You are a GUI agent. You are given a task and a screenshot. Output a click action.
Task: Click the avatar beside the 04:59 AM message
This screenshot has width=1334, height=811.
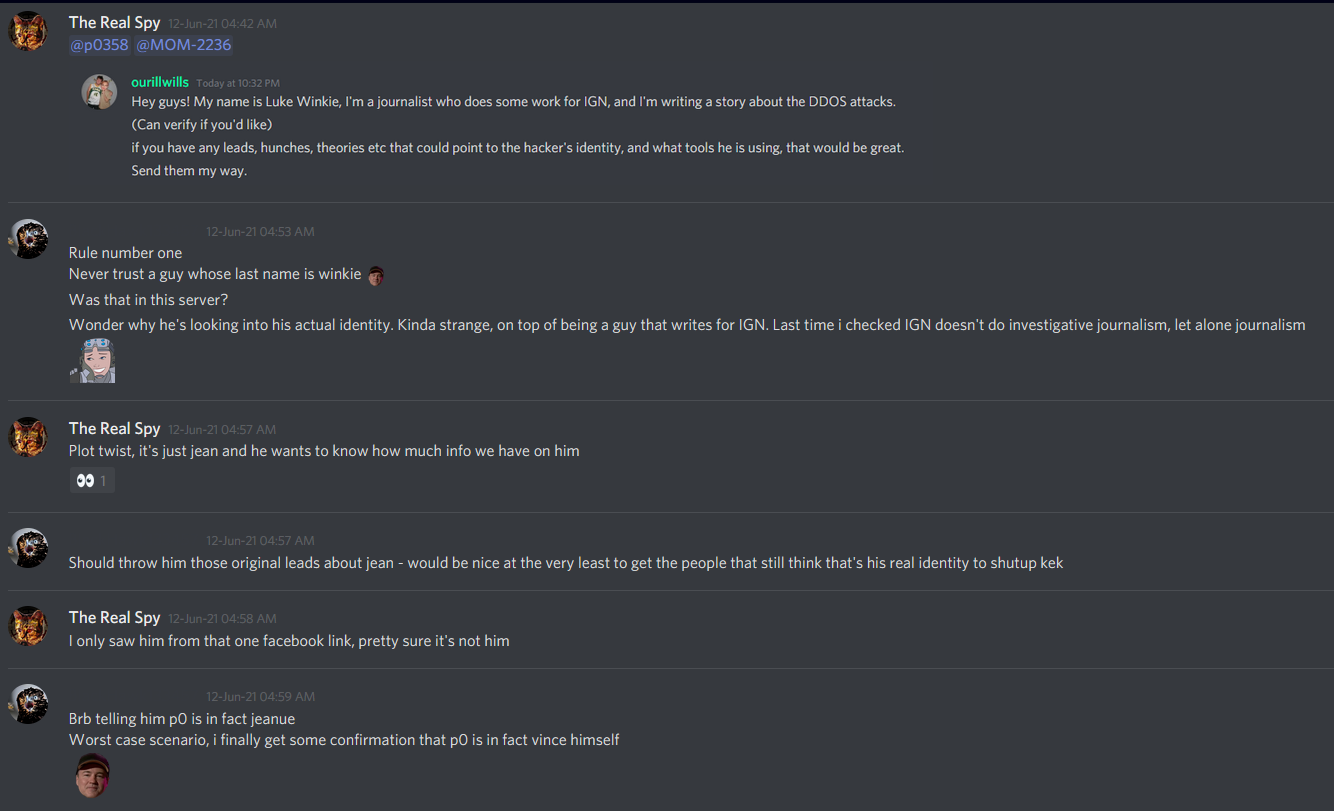pyautogui.click(x=28, y=704)
